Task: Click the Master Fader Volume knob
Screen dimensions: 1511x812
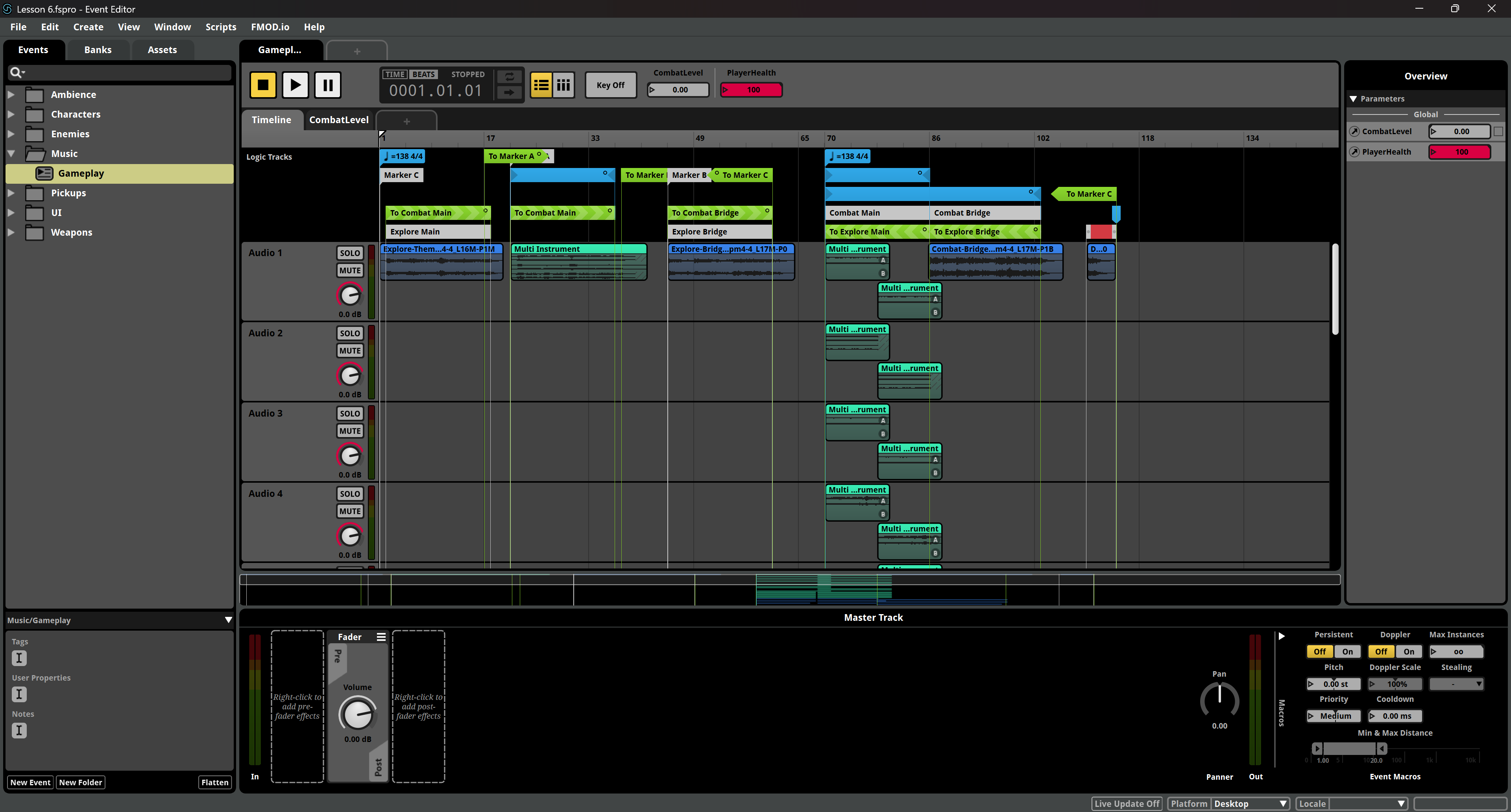Action: tap(357, 714)
